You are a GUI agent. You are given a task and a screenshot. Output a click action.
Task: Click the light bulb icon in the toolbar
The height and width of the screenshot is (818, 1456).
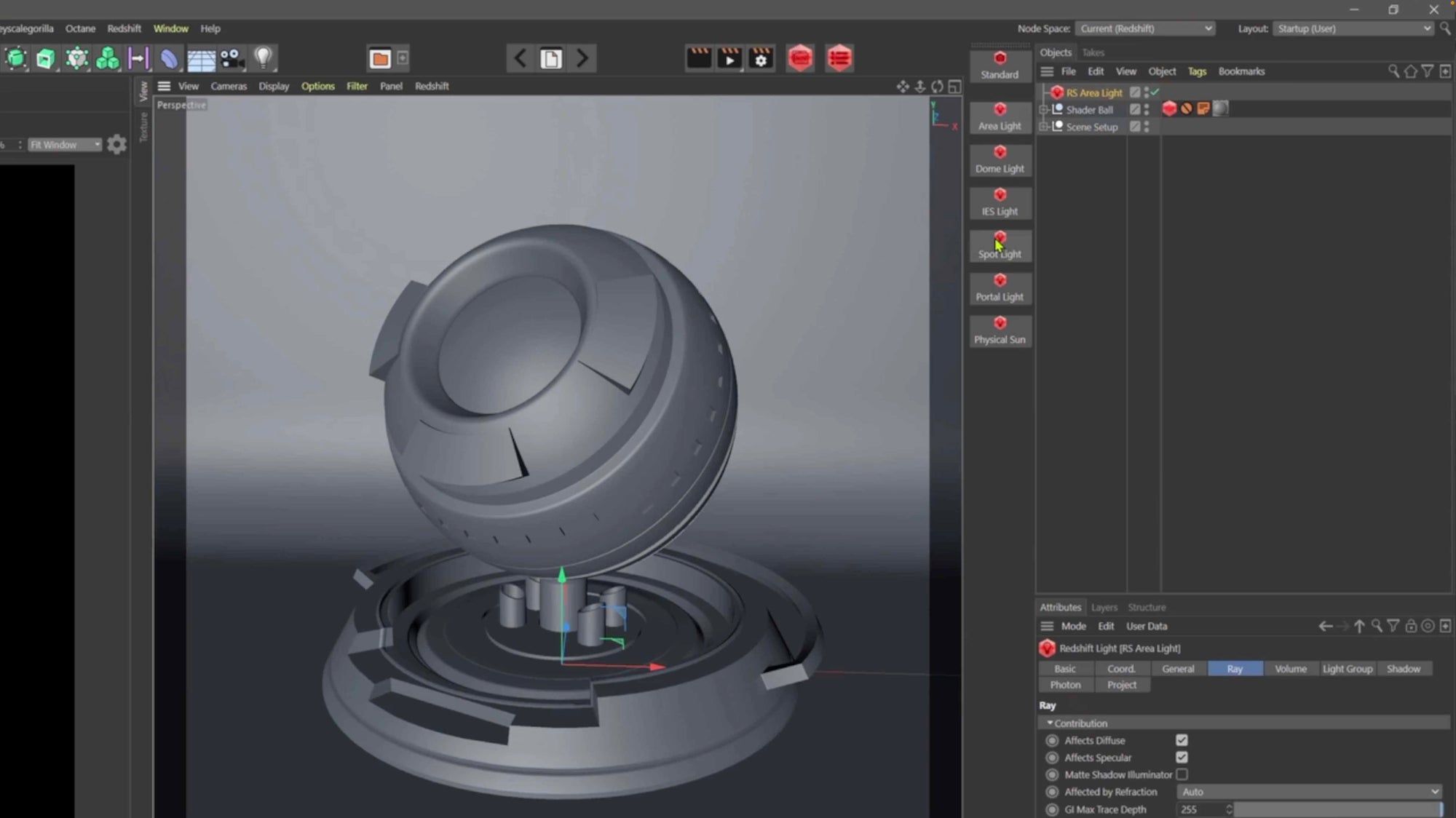coord(263,57)
